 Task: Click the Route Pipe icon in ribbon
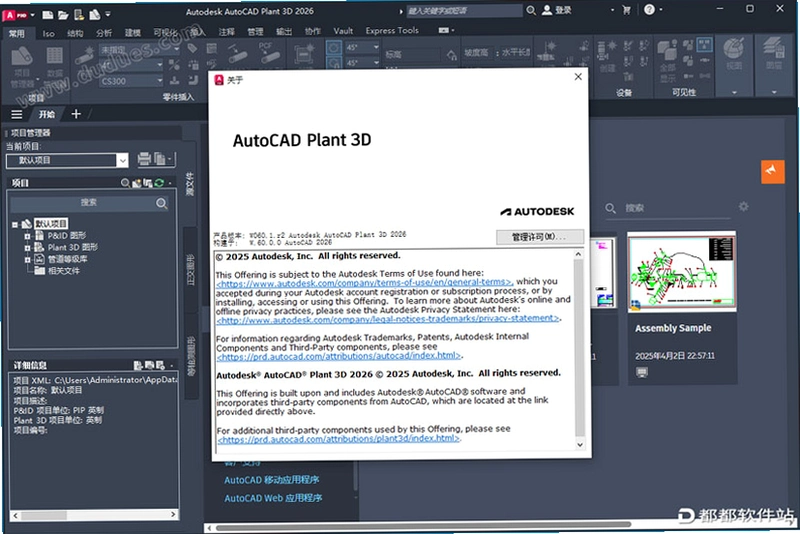84,55
